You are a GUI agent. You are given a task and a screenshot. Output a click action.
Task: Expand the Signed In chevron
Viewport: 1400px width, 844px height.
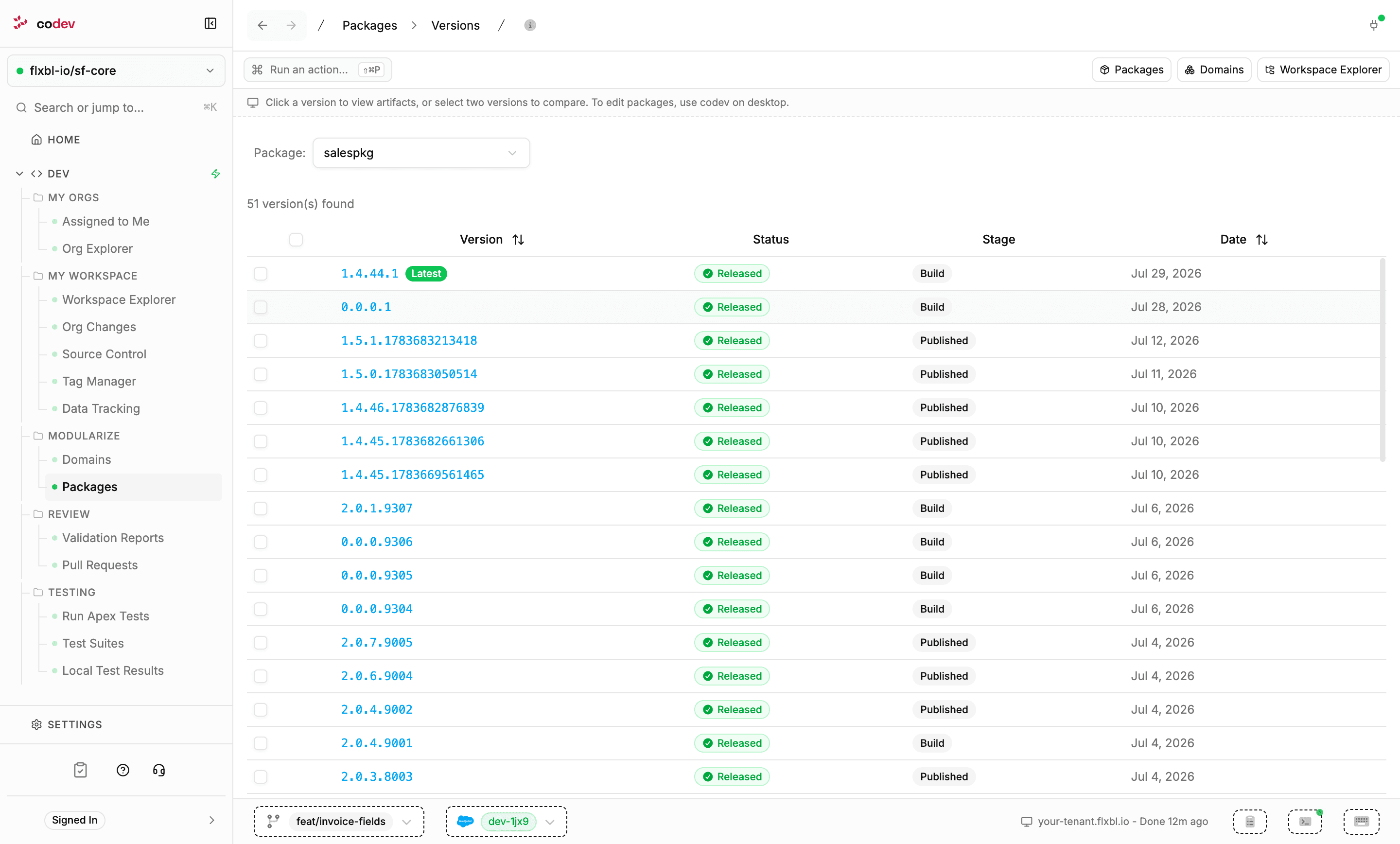(211, 820)
